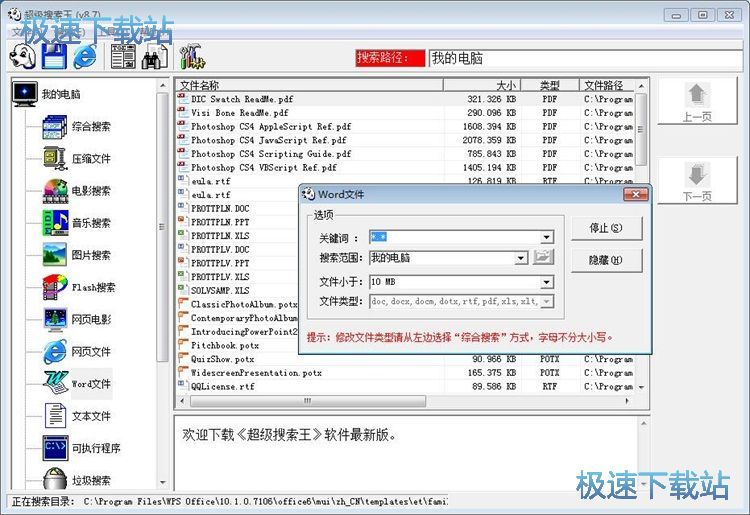This screenshot has height=515, width=750.
Task: Click the 停止(S) button
Action: [606, 228]
